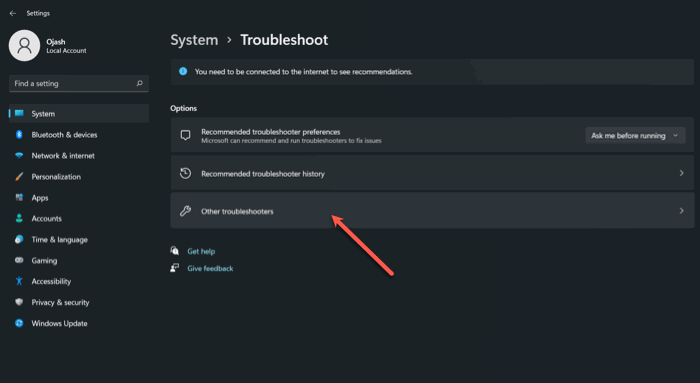This screenshot has width=700, height=383.
Task: Click the Options section heading
Action: click(x=183, y=108)
